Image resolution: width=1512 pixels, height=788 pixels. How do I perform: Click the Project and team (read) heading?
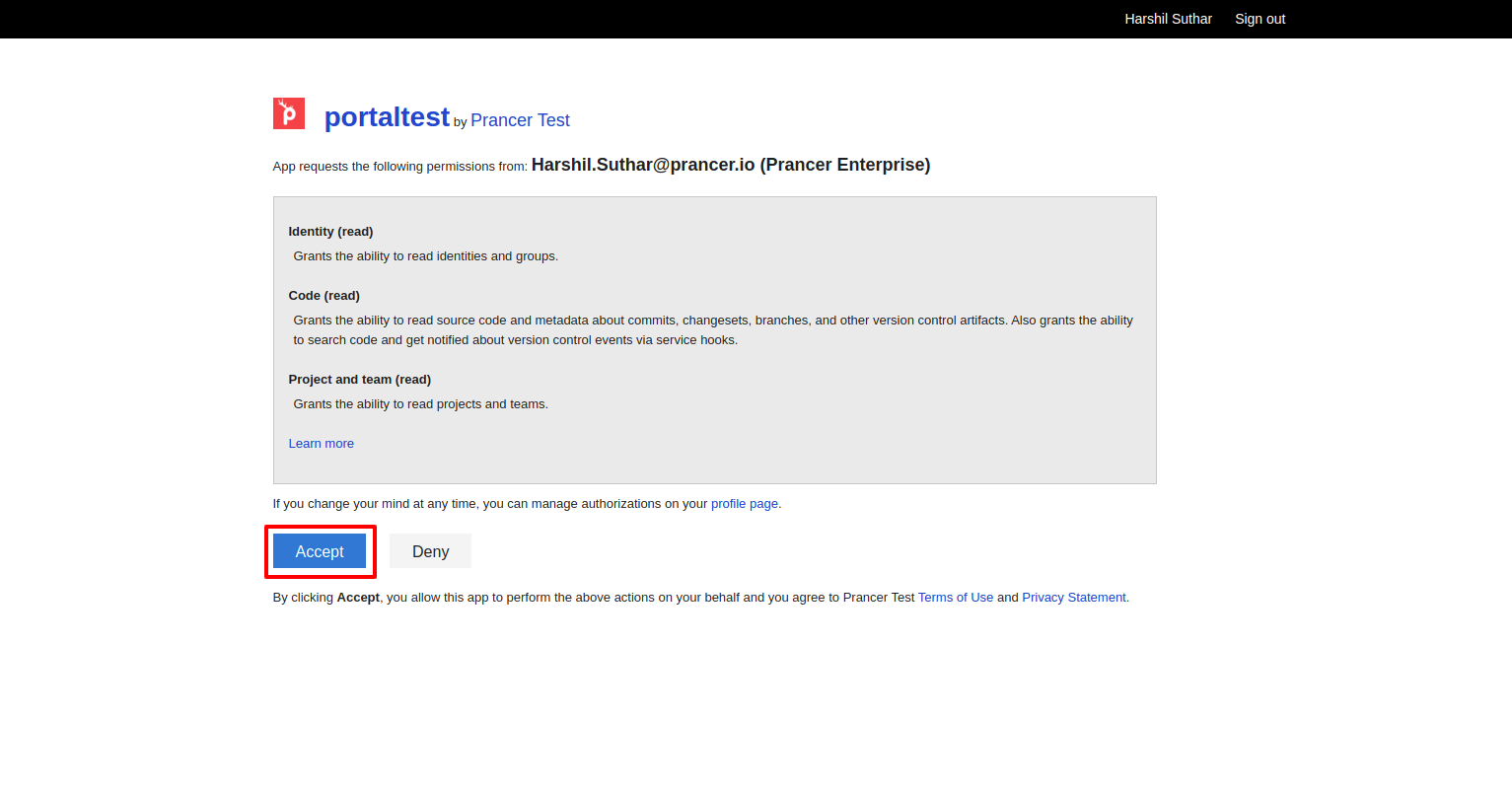(359, 380)
